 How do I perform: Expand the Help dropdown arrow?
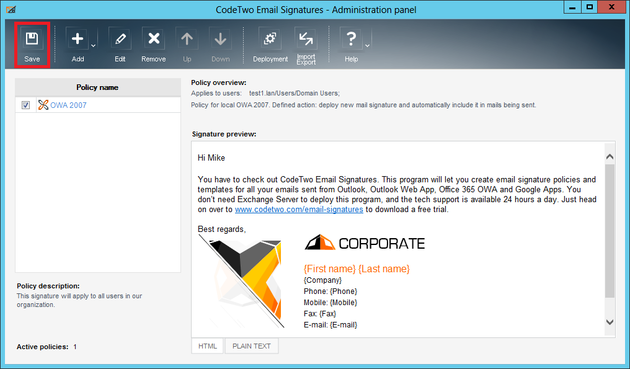click(x=367, y=46)
